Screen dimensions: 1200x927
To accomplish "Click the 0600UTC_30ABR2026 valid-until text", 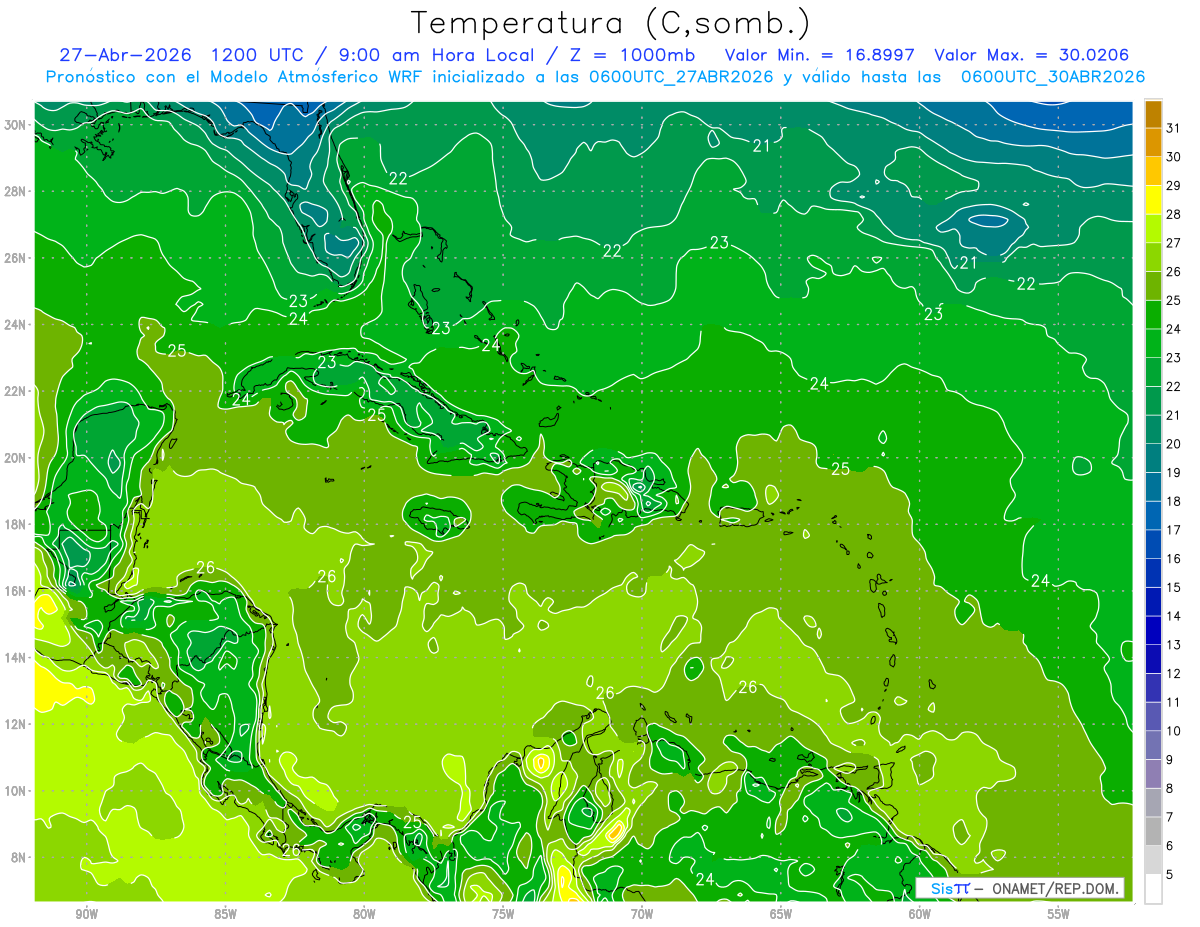I will pos(1053,77).
